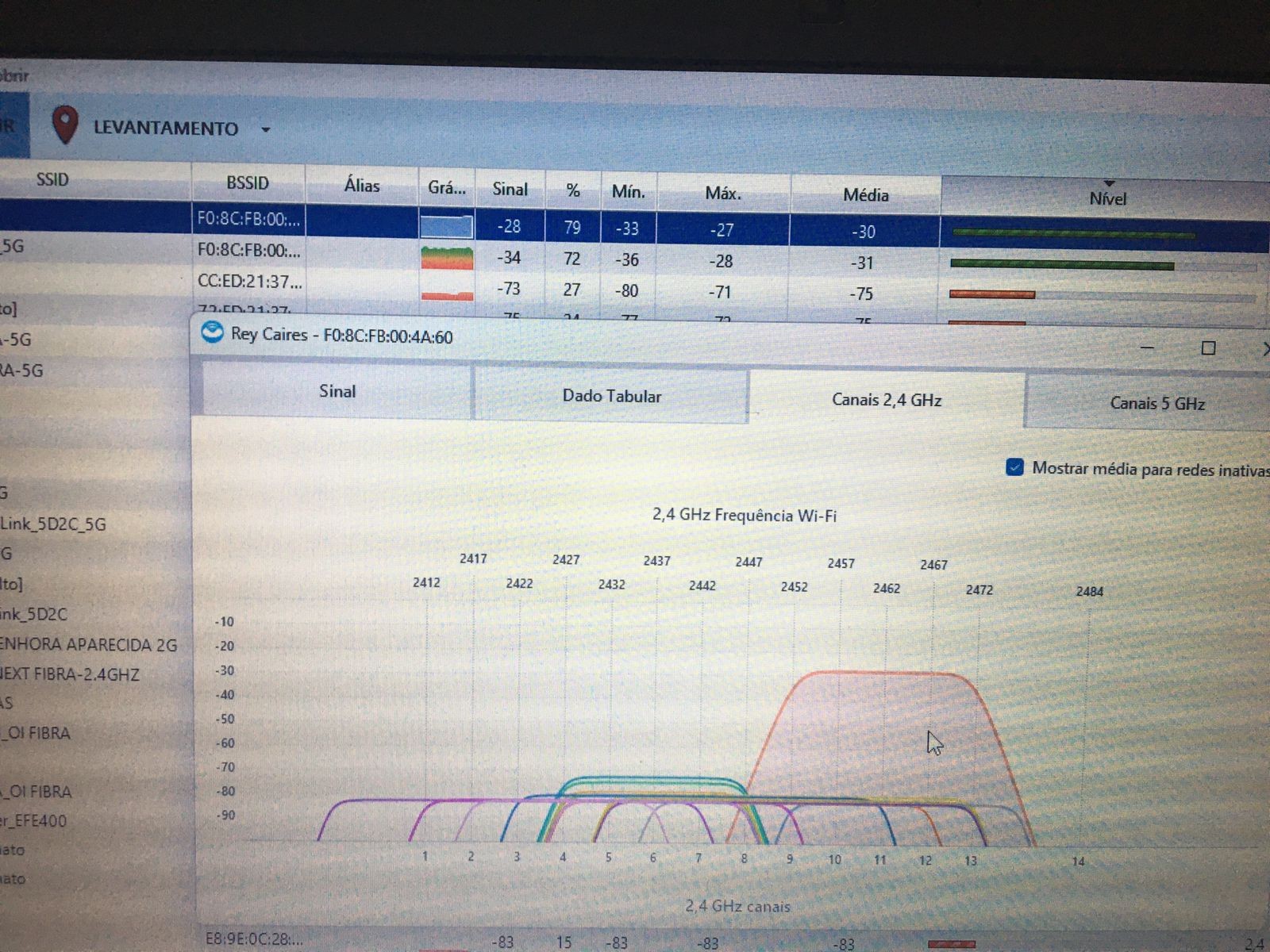
Task: Click the Rey Caires window app icon
Action: 212,332
